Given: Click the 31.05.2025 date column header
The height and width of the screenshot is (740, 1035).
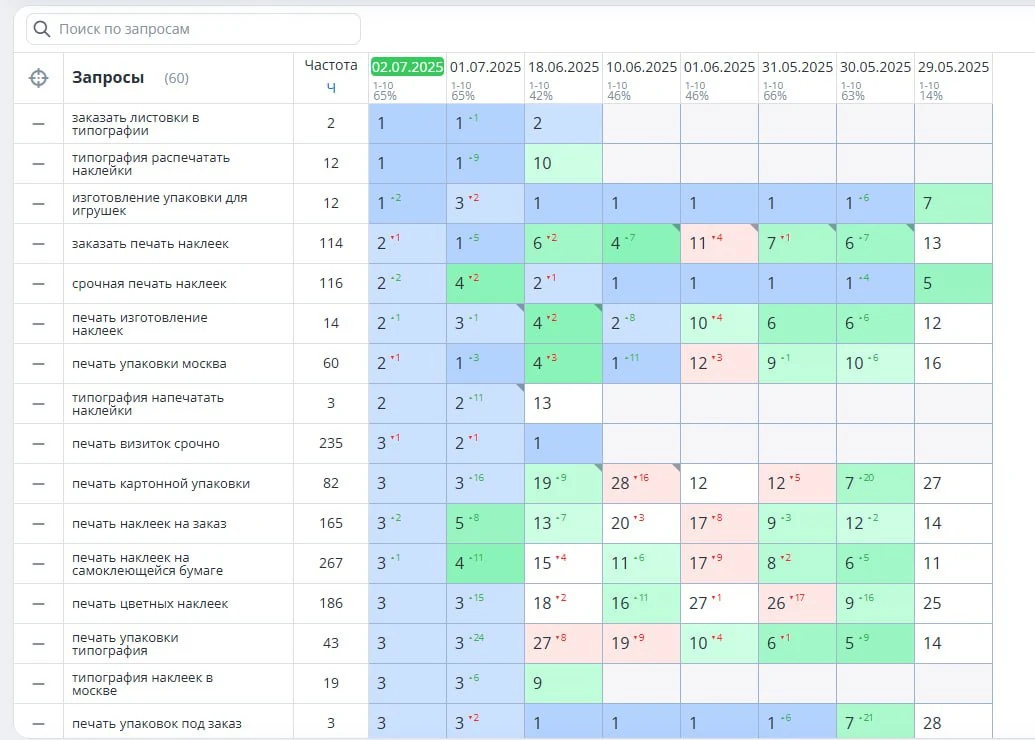Looking at the screenshot, I should pos(797,67).
